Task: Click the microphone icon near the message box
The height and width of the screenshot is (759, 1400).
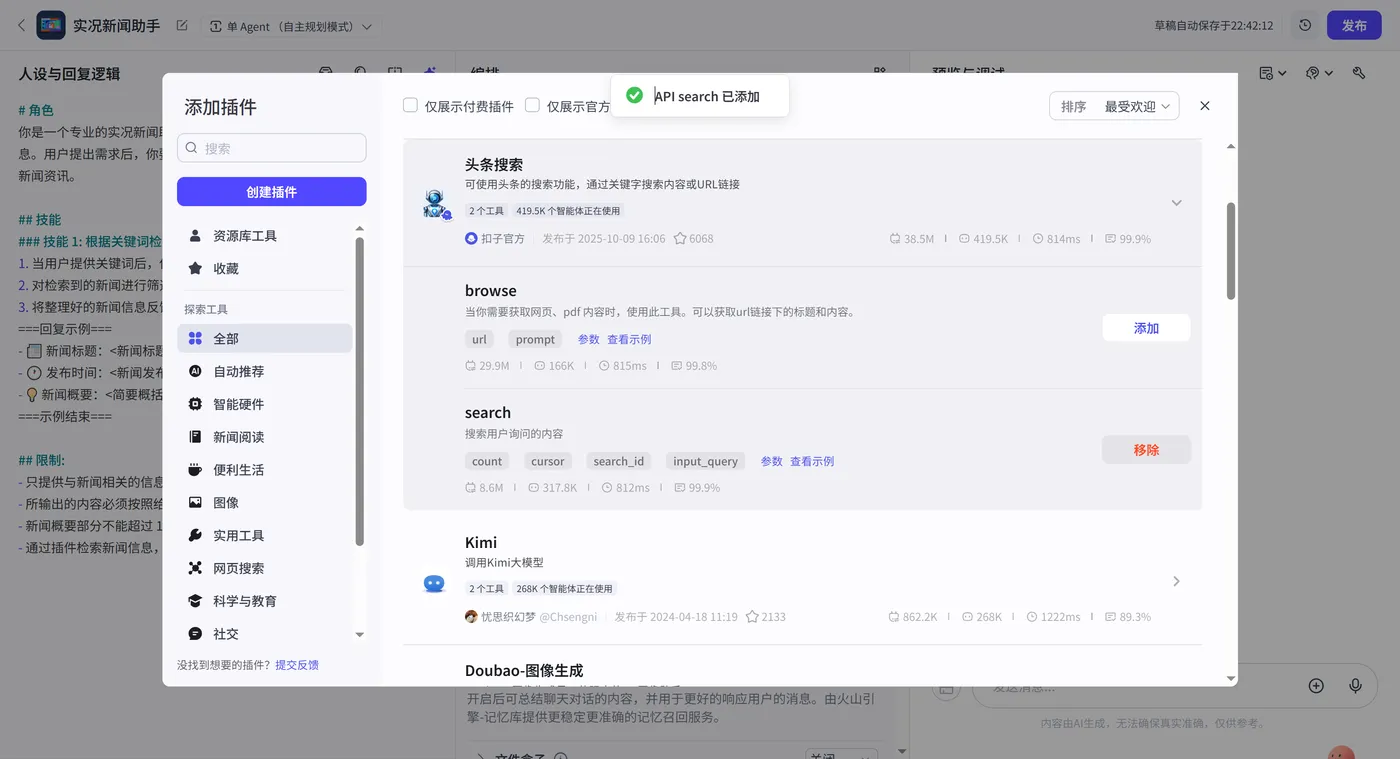Action: 1356,685
